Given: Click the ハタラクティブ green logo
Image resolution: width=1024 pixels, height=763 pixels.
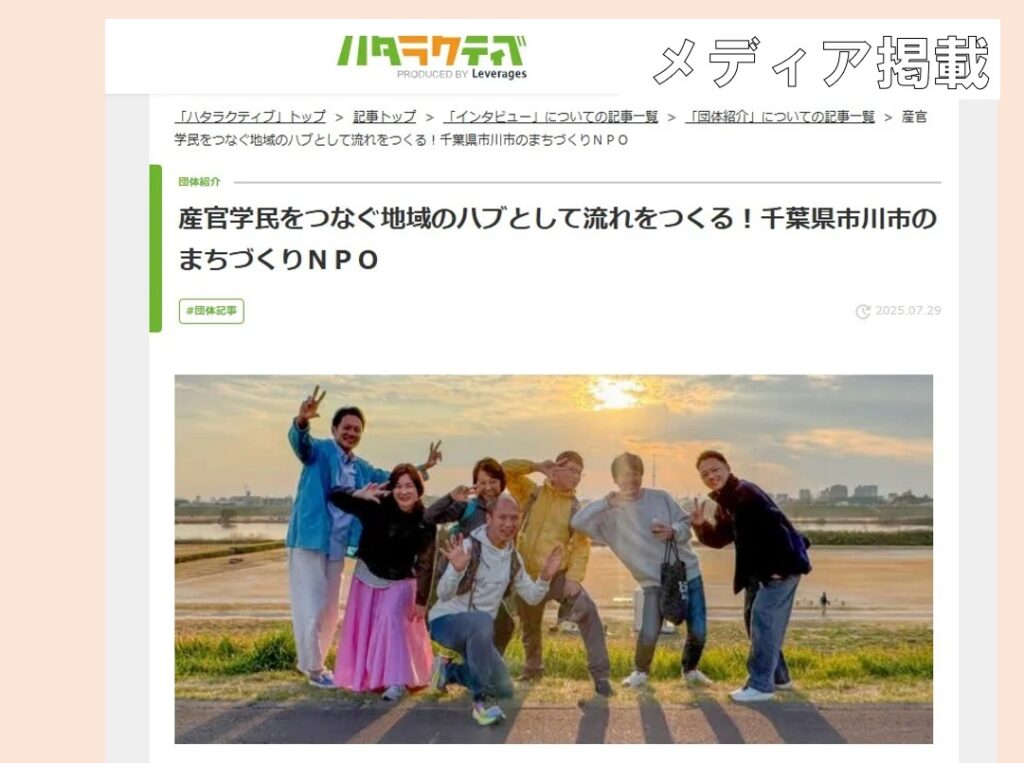Looking at the screenshot, I should point(432,50).
